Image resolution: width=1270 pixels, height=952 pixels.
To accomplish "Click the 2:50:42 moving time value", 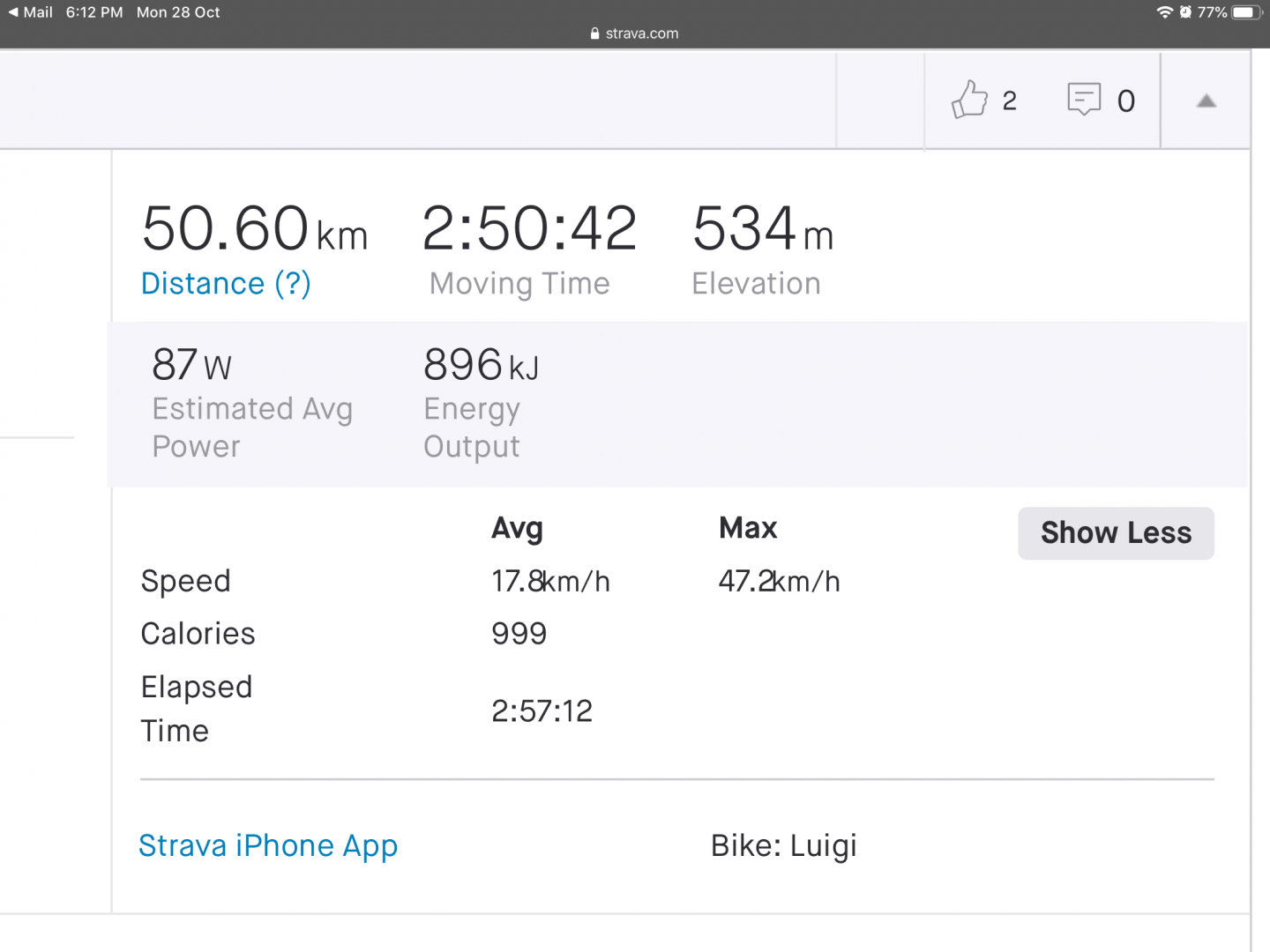I will point(529,229).
